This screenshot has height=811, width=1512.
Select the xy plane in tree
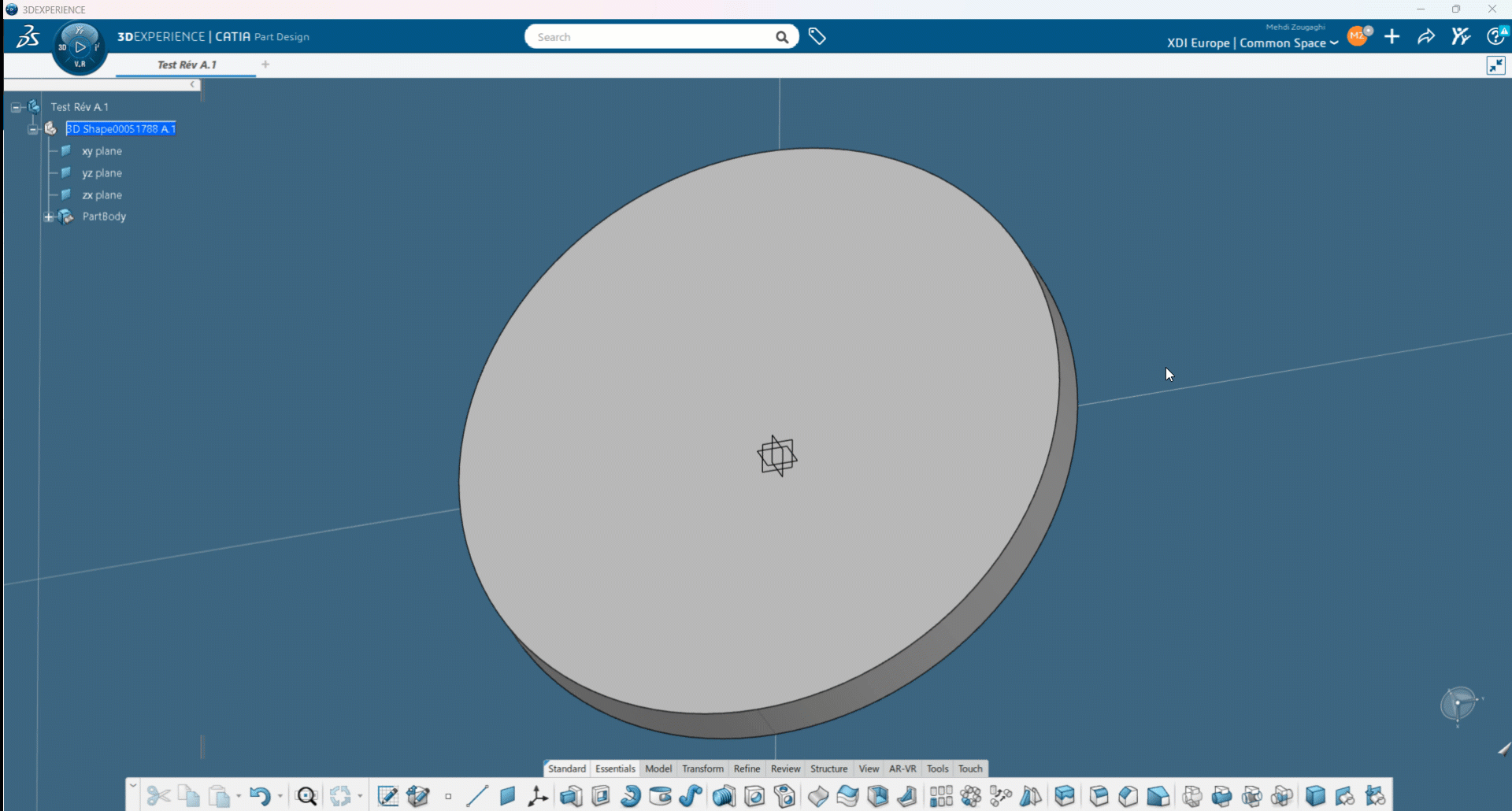[102, 151]
